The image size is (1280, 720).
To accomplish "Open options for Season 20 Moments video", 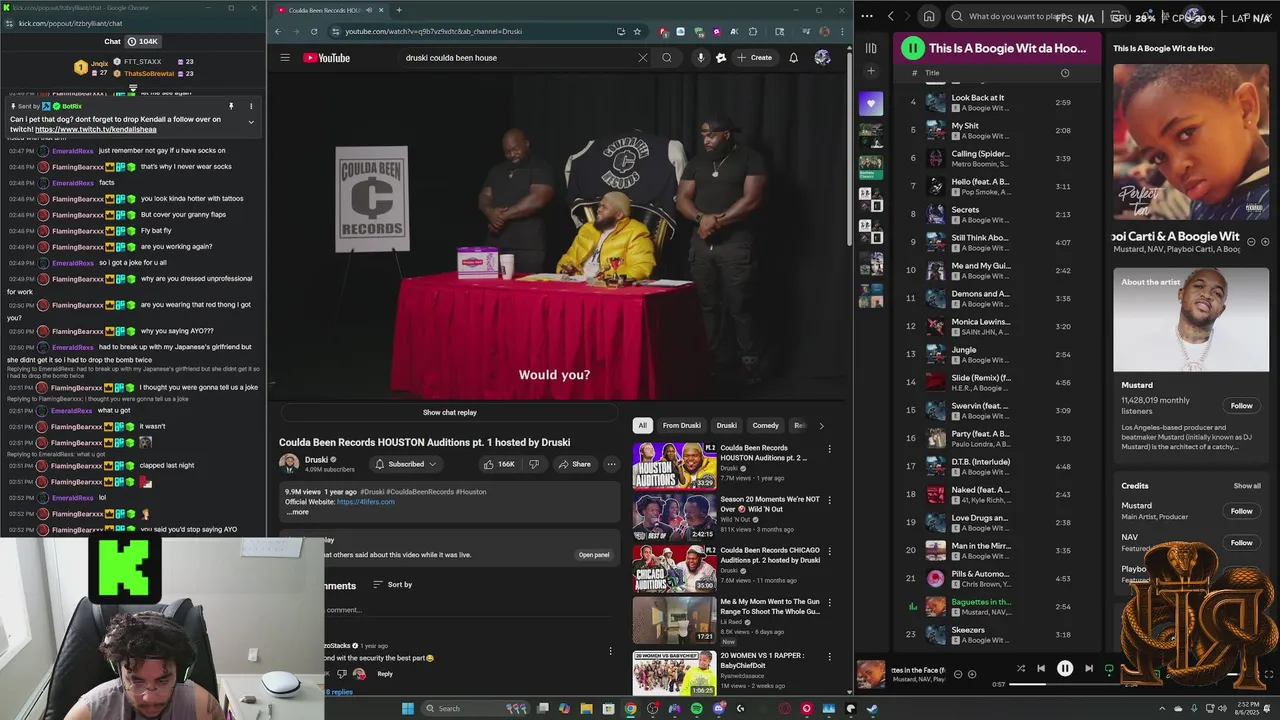I will coord(829,500).
